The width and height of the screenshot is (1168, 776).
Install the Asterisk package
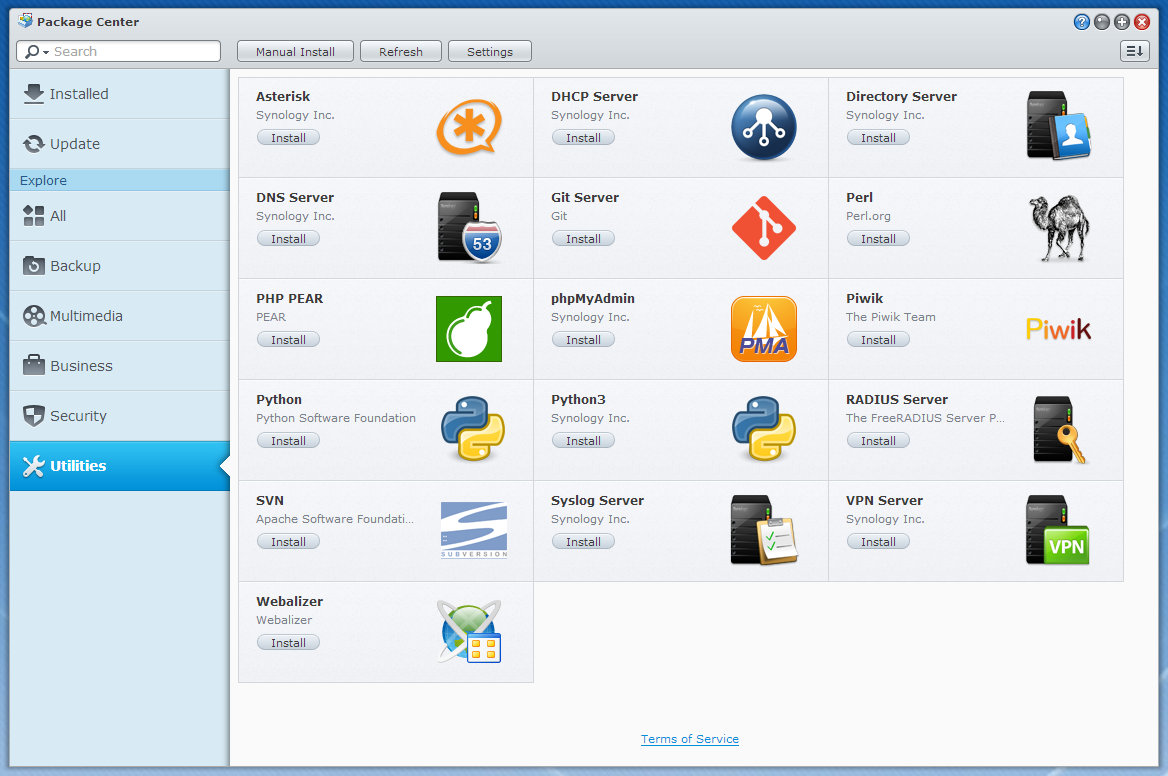pyautogui.click(x=288, y=138)
